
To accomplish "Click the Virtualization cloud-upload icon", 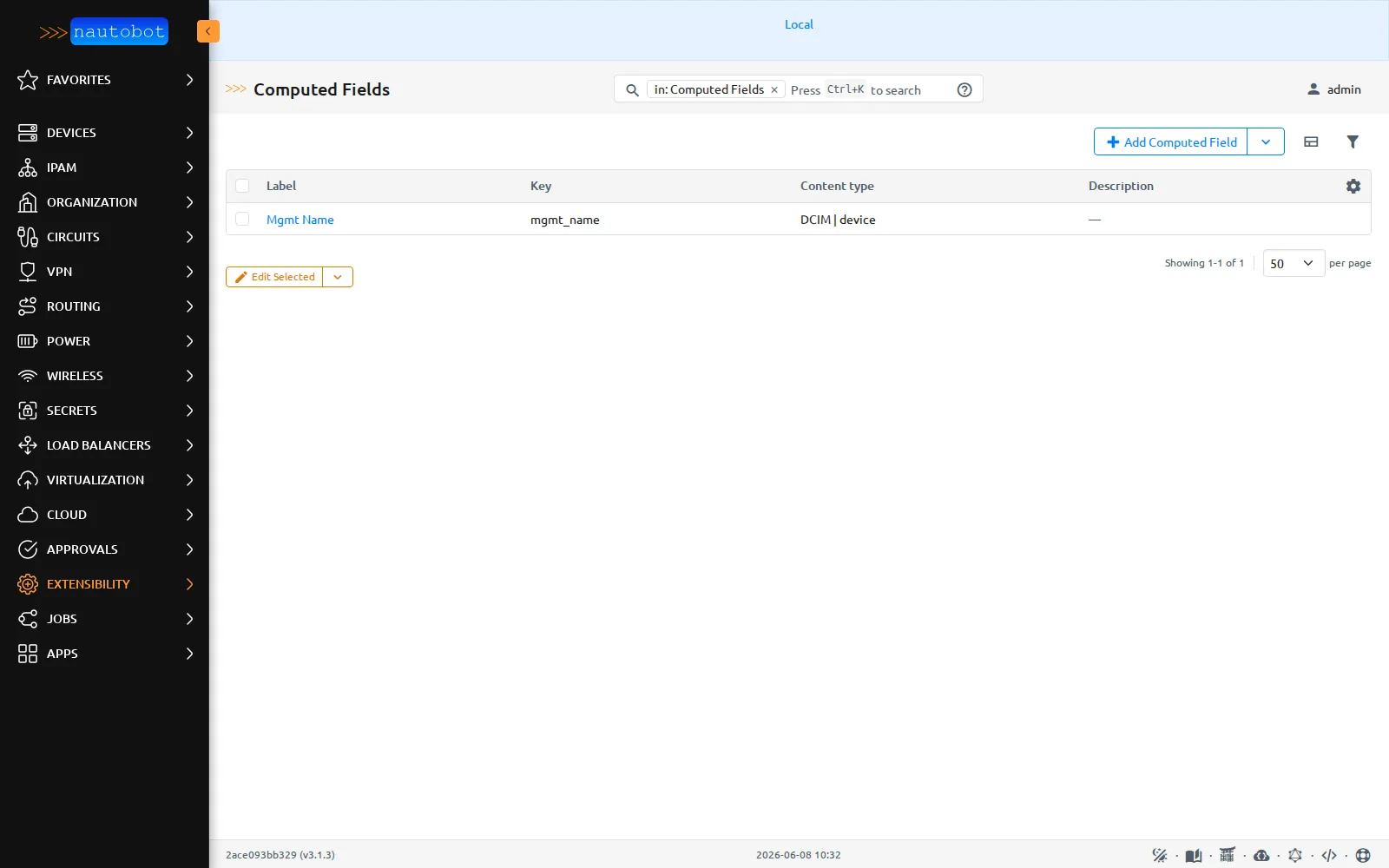I will pyautogui.click(x=28, y=480).
